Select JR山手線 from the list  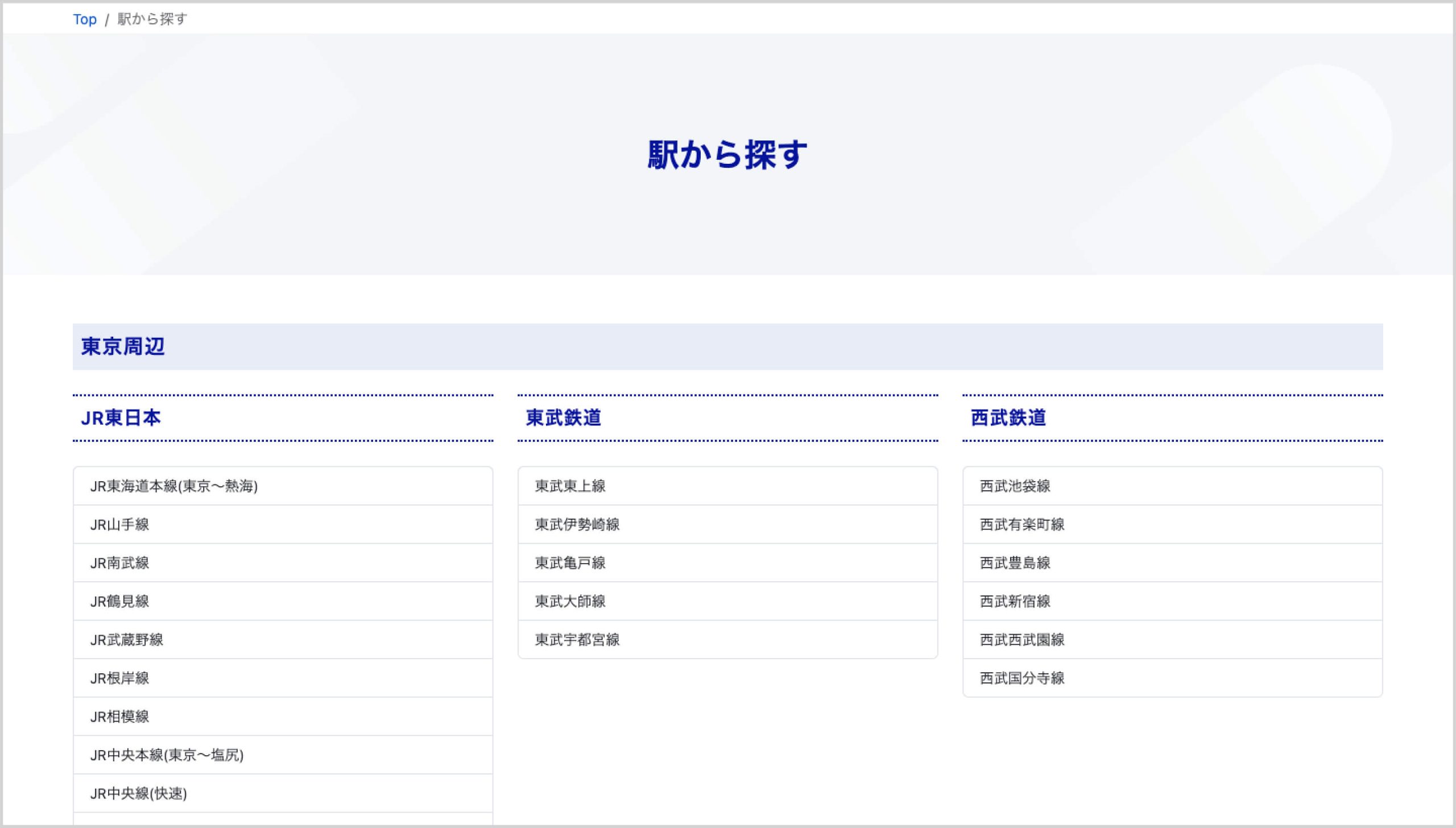coord(283,524)
